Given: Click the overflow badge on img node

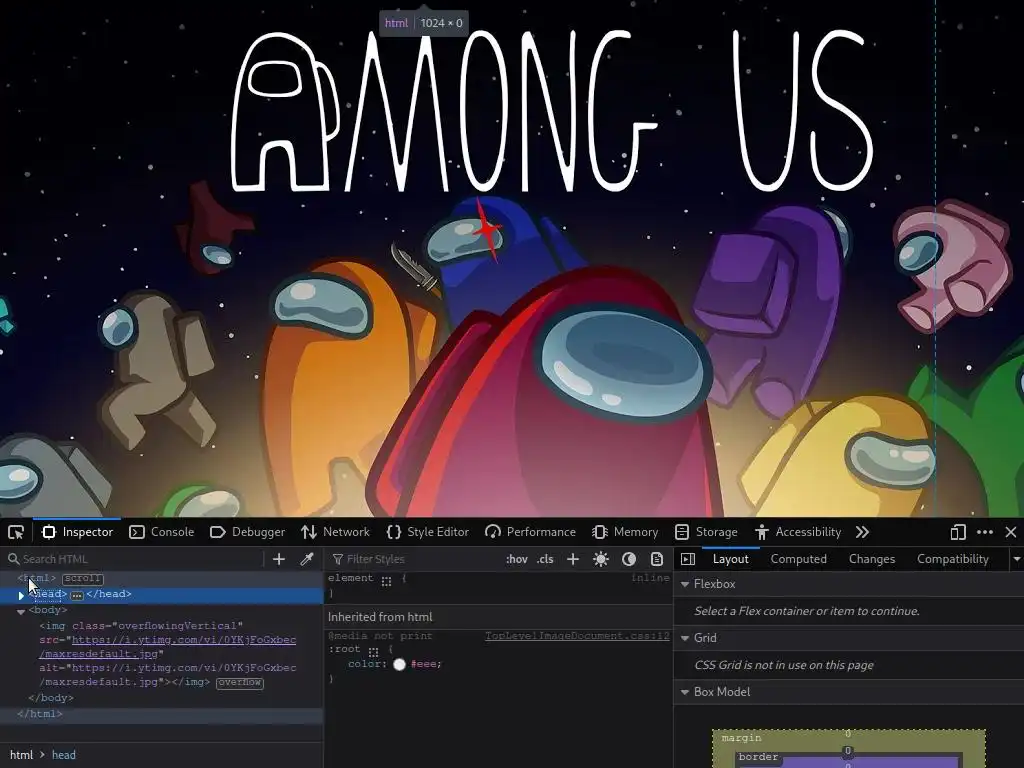Looking at the screenshot, I should 240,682.
